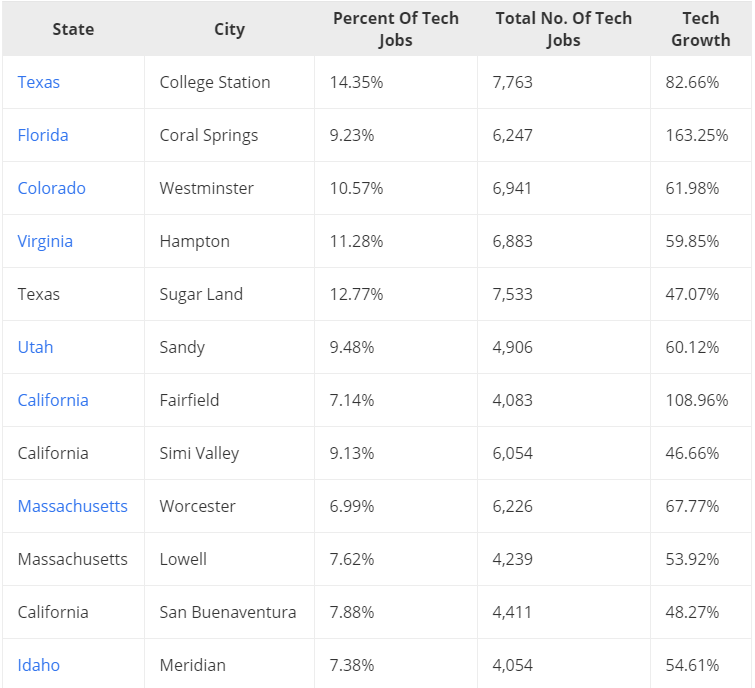Select the College Station city cell
Viewport: 755px width, 688px height.
215,82
